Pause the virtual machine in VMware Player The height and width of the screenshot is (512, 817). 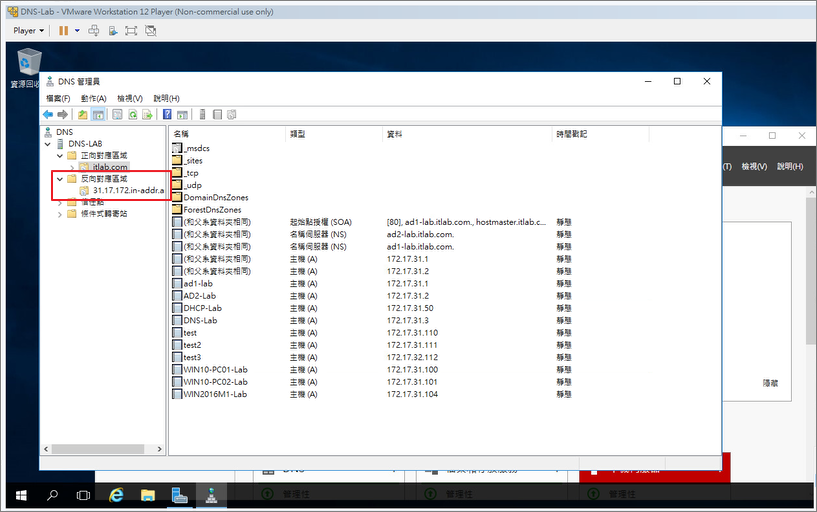[x=64, y=31]
